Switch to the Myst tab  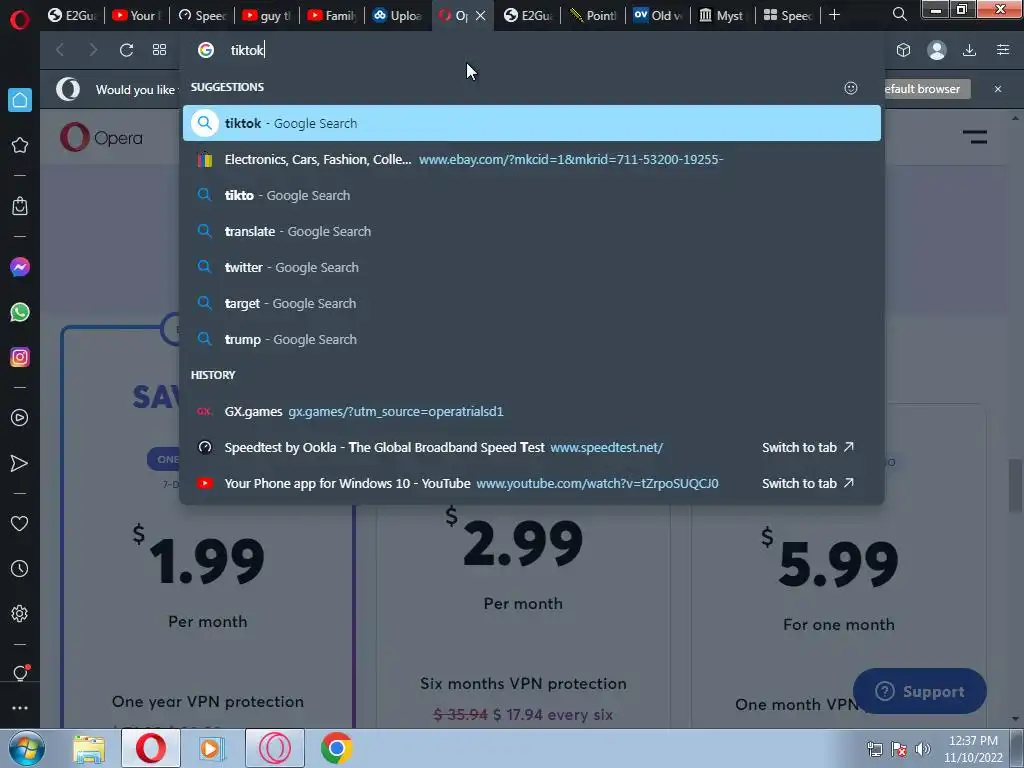click(x=722, y=15)
